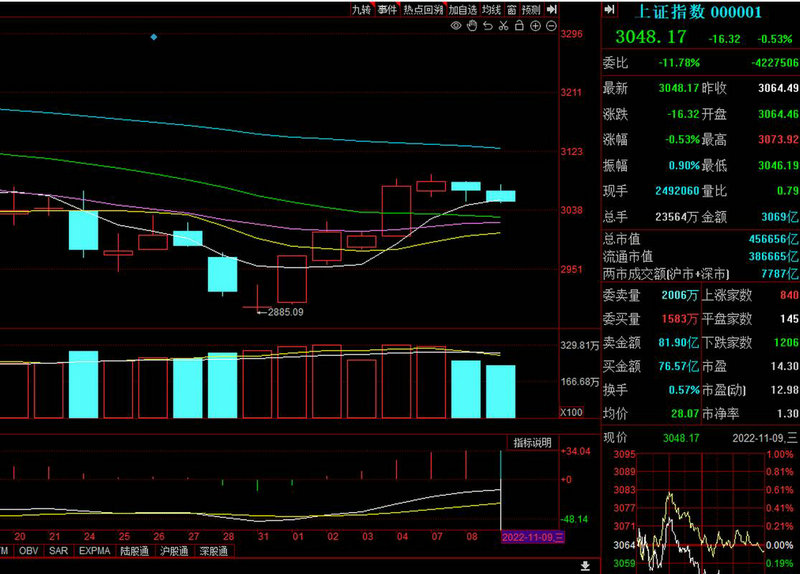This screenshot has height=574, width=800.
Task: Click the 指标说明 button
Action: 532,443
